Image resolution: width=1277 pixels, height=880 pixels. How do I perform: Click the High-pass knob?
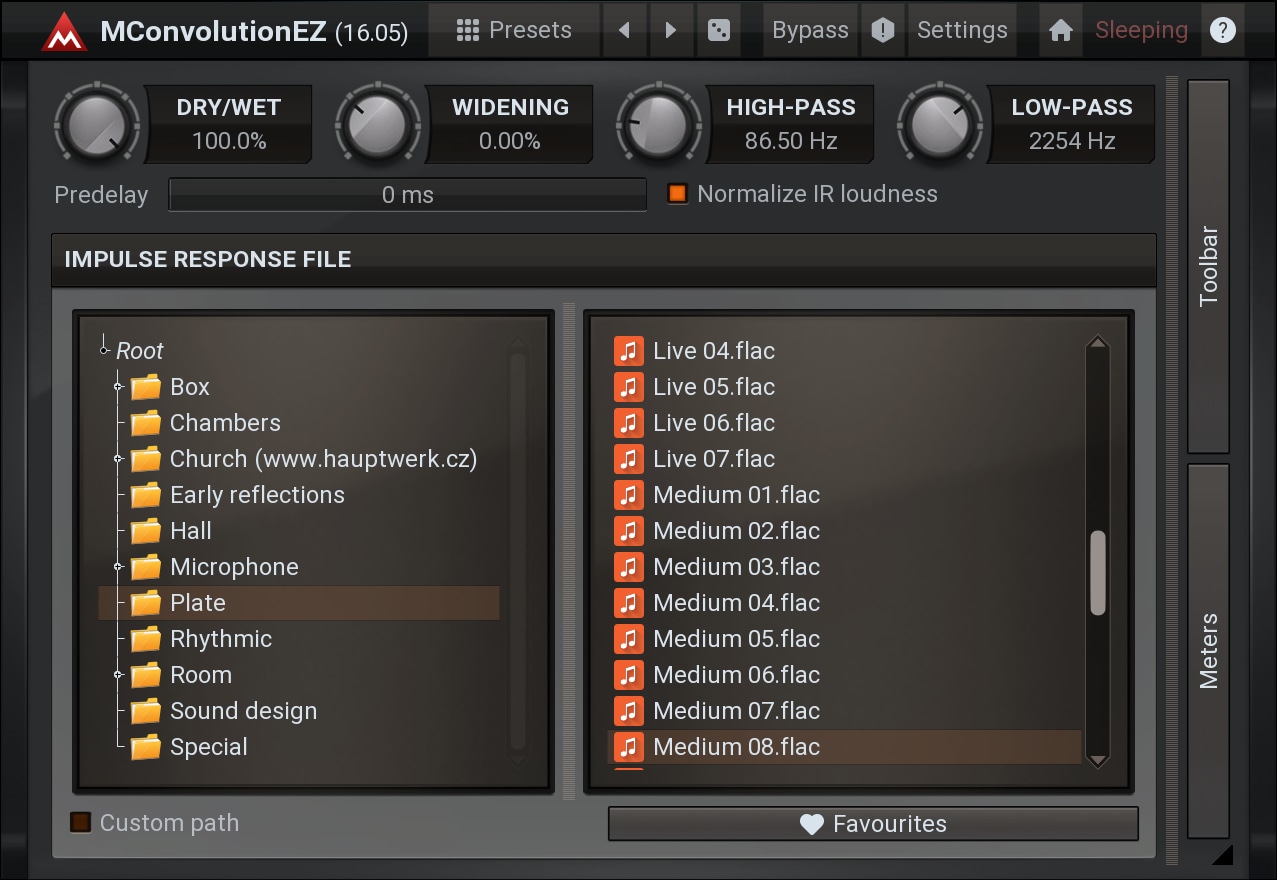pos(659,125)
